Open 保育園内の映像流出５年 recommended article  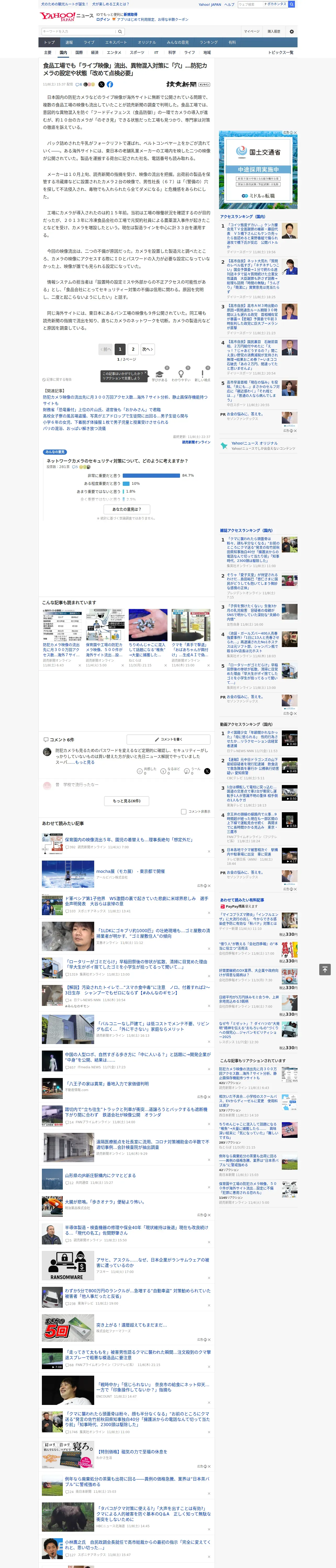pos(129,839)
